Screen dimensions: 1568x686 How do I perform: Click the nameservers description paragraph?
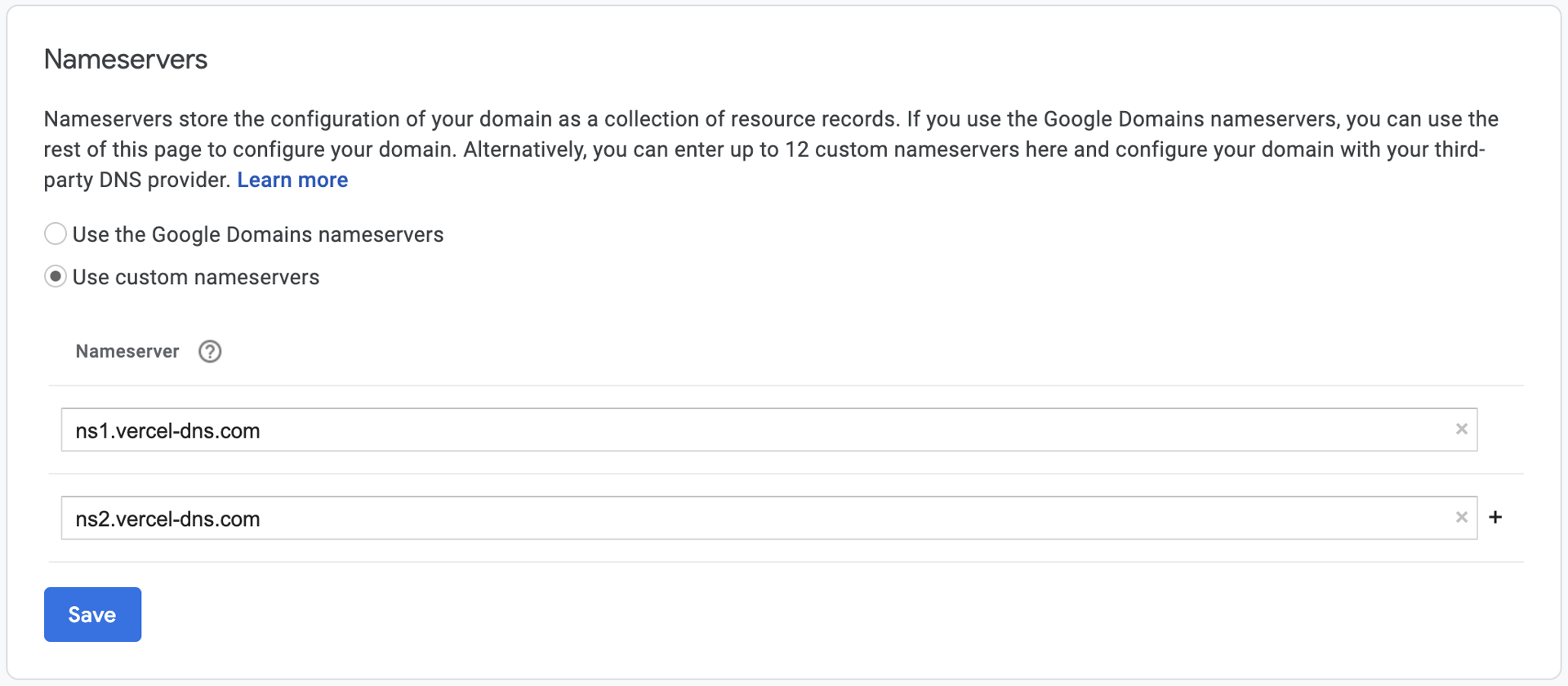coord(771,149)
